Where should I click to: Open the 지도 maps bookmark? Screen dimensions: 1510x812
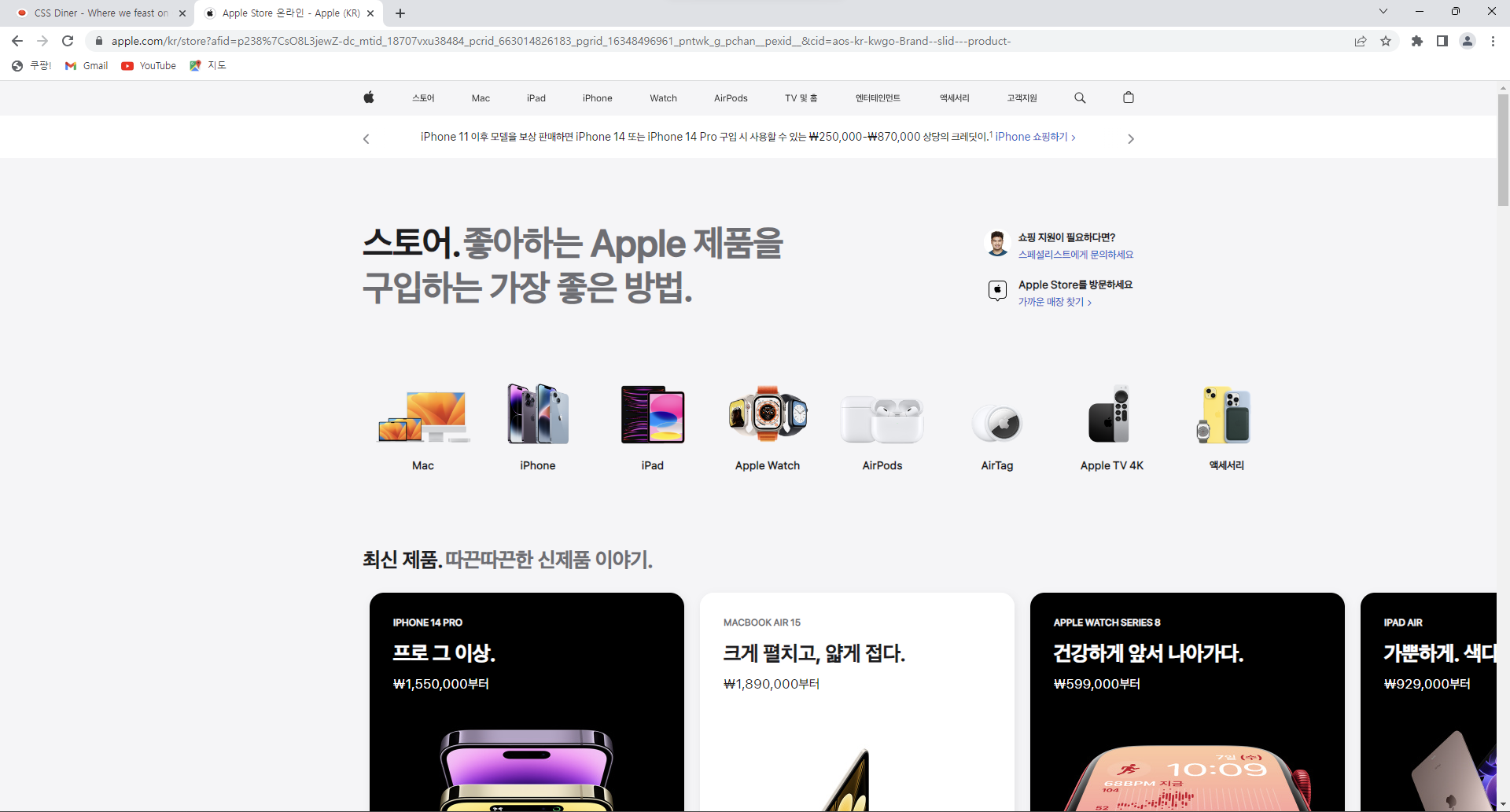[x=208, y=66]
